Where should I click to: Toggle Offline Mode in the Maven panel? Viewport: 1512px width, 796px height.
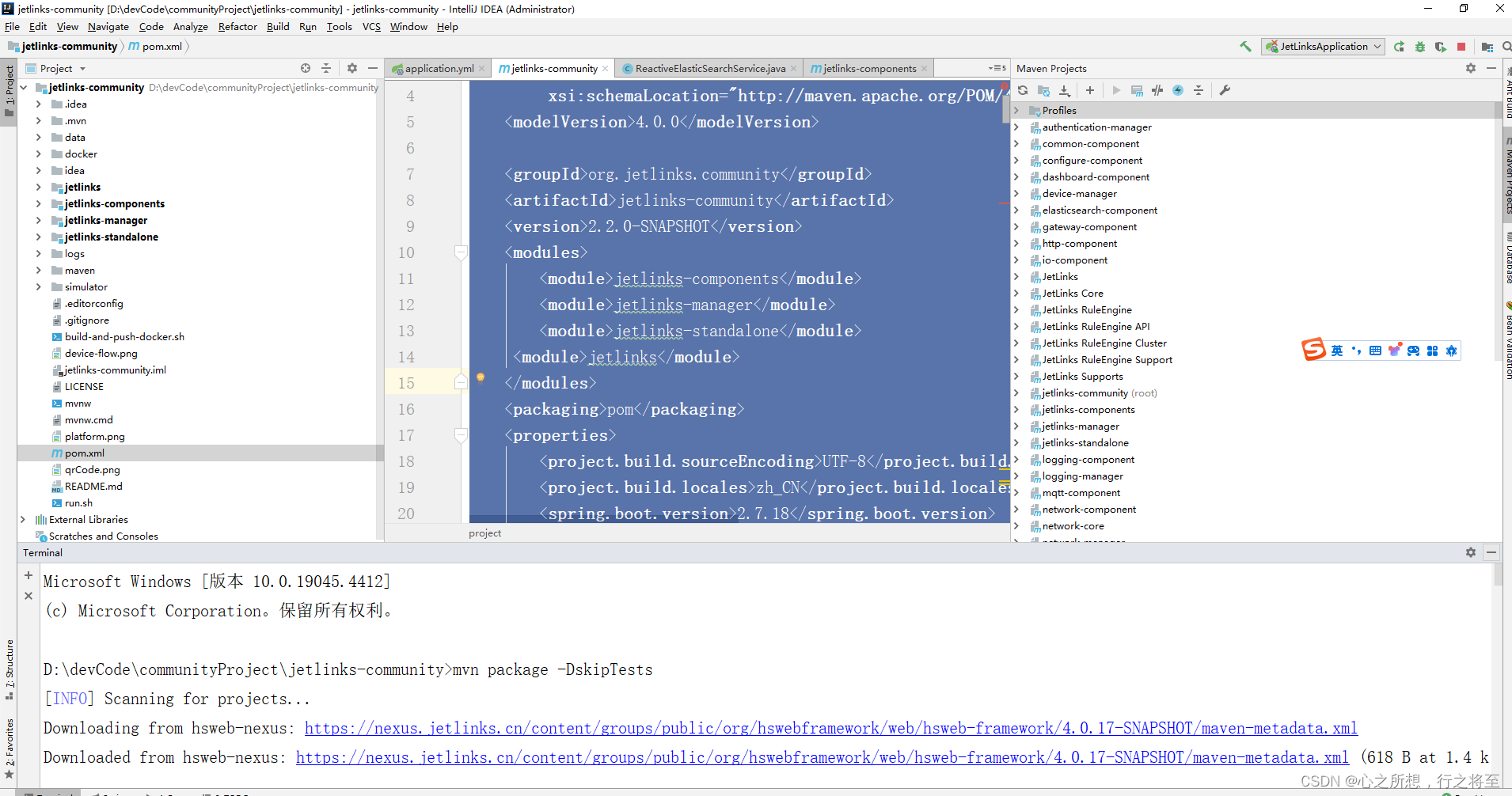[1157, 90]
